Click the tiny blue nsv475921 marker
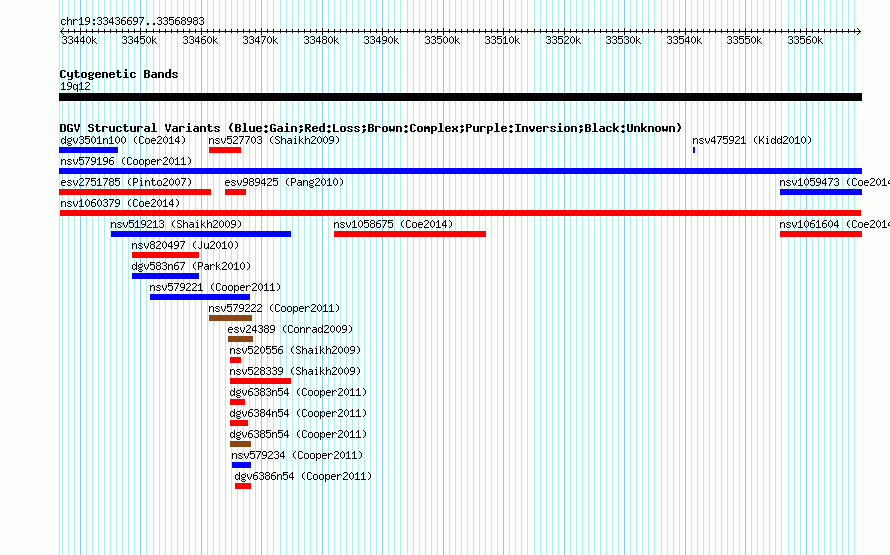Screen dimensions: 890x555 694,150
